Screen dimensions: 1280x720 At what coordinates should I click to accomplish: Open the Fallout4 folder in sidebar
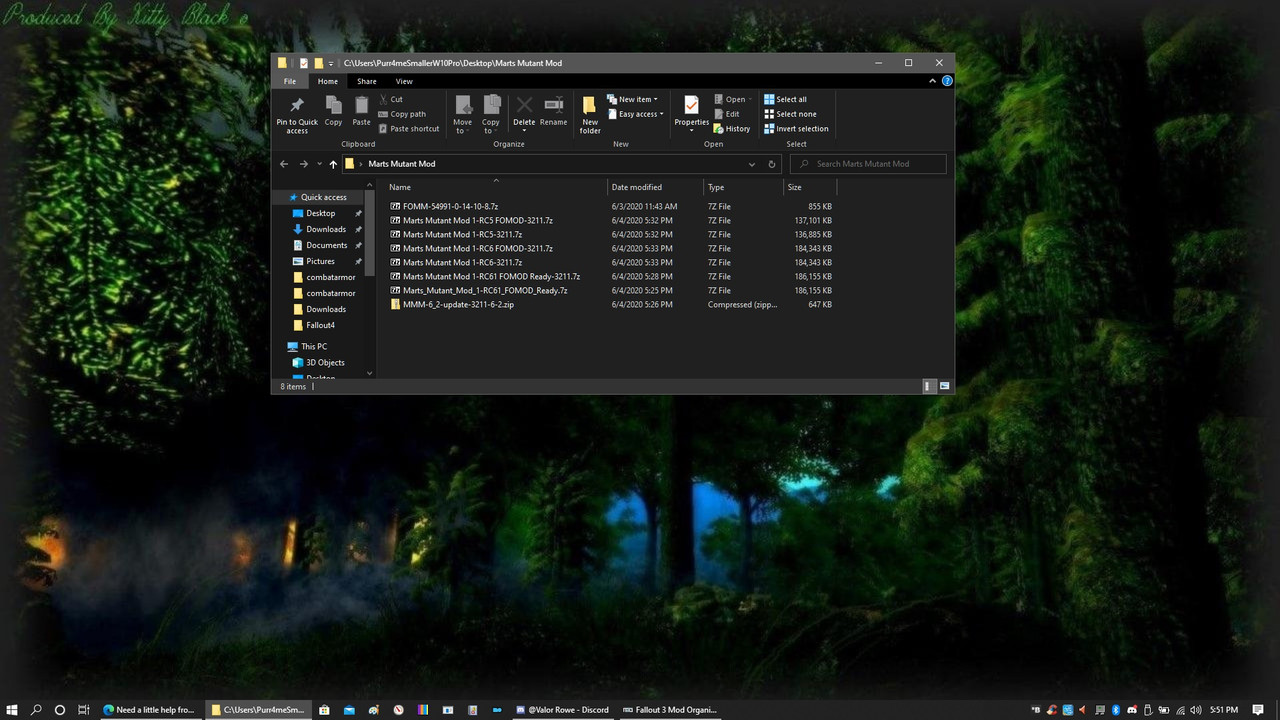320,325
